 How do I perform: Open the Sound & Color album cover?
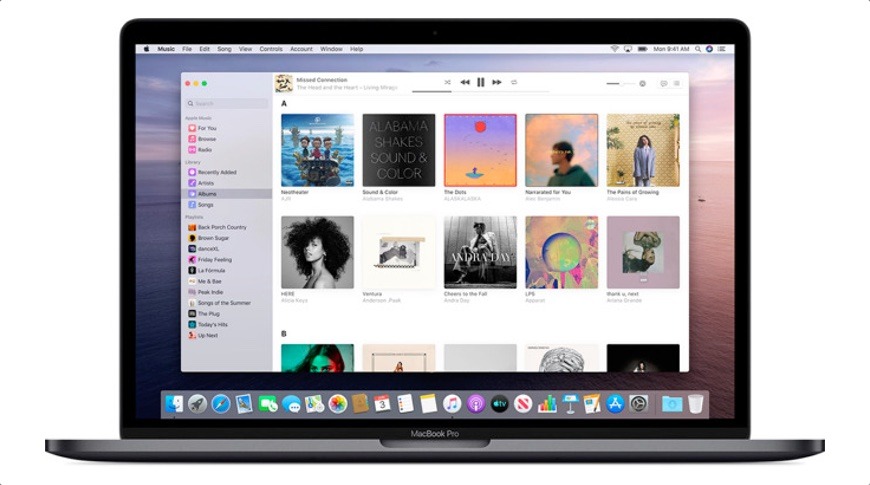coord(399,150)
